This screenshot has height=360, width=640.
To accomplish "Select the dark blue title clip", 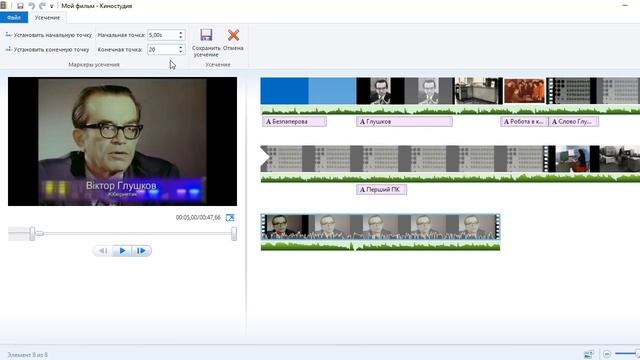I will [x=284, y=91].
